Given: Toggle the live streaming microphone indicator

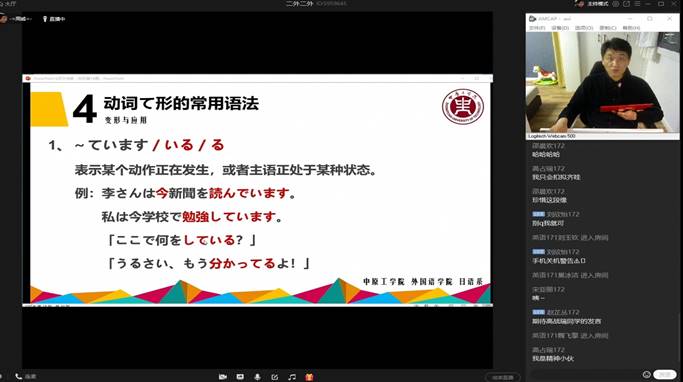Looking at the screenshot, I should [54, 19].
